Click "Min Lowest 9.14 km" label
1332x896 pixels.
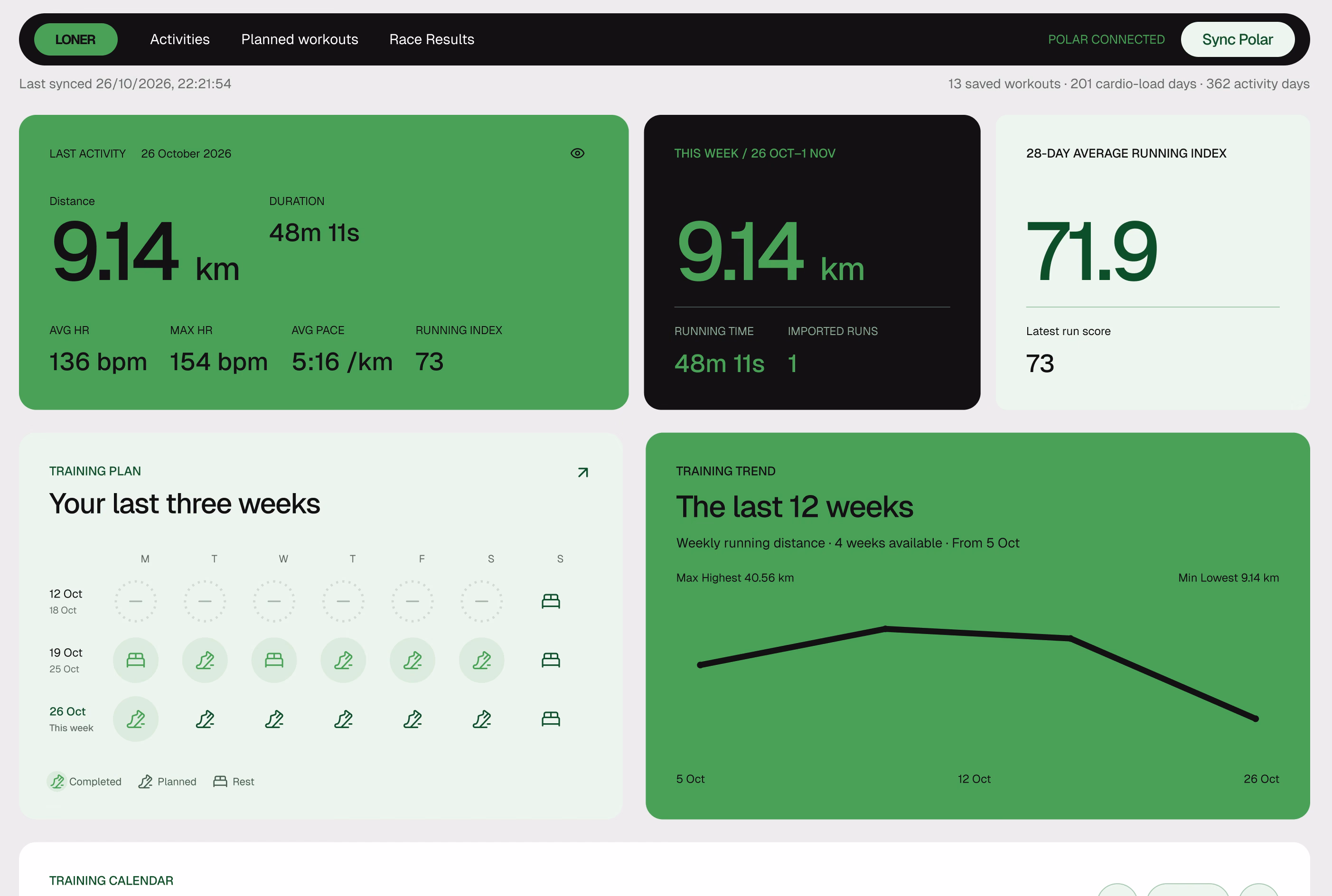pos(1229,578)
